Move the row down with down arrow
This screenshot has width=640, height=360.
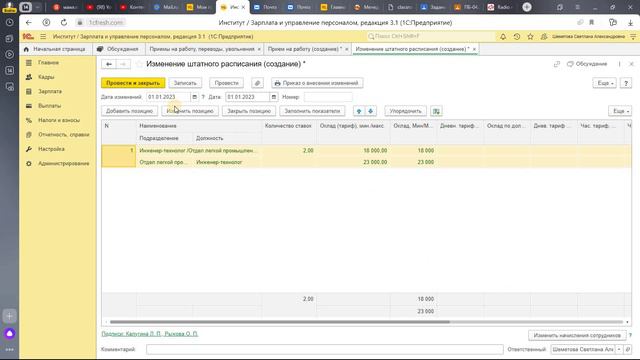point(371,111)
